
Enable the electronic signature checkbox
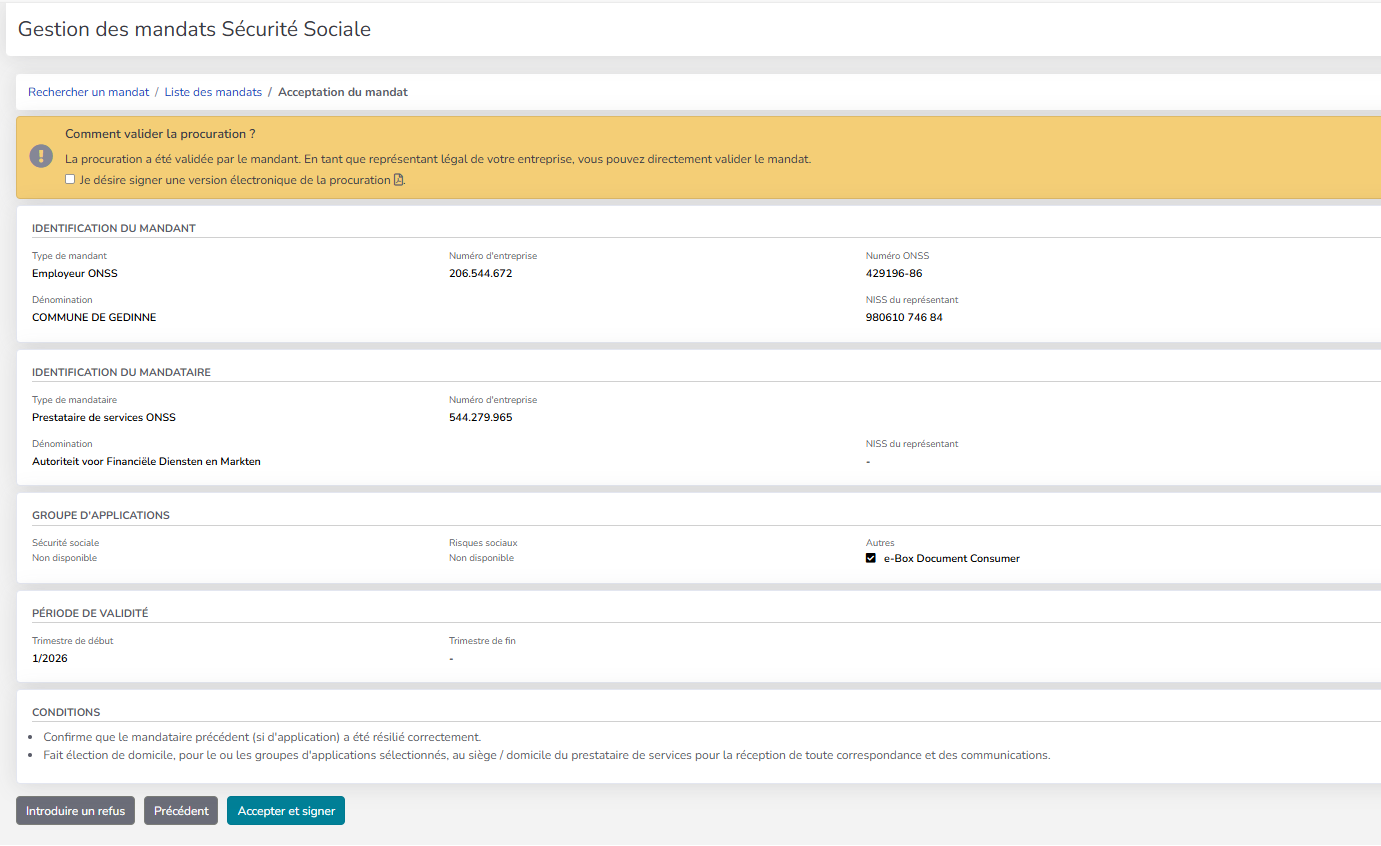[69, 178]
